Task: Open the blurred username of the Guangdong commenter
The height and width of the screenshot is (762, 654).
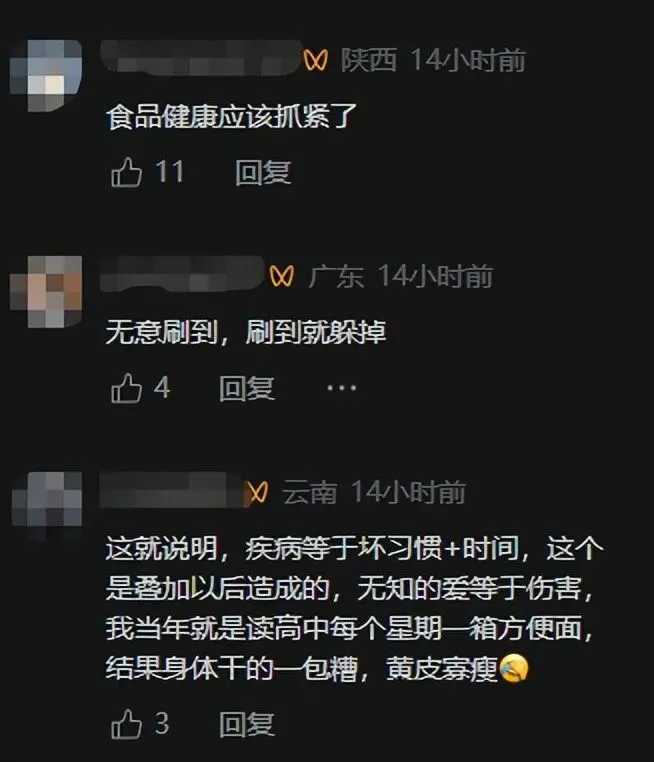Action: pos(183,274)
